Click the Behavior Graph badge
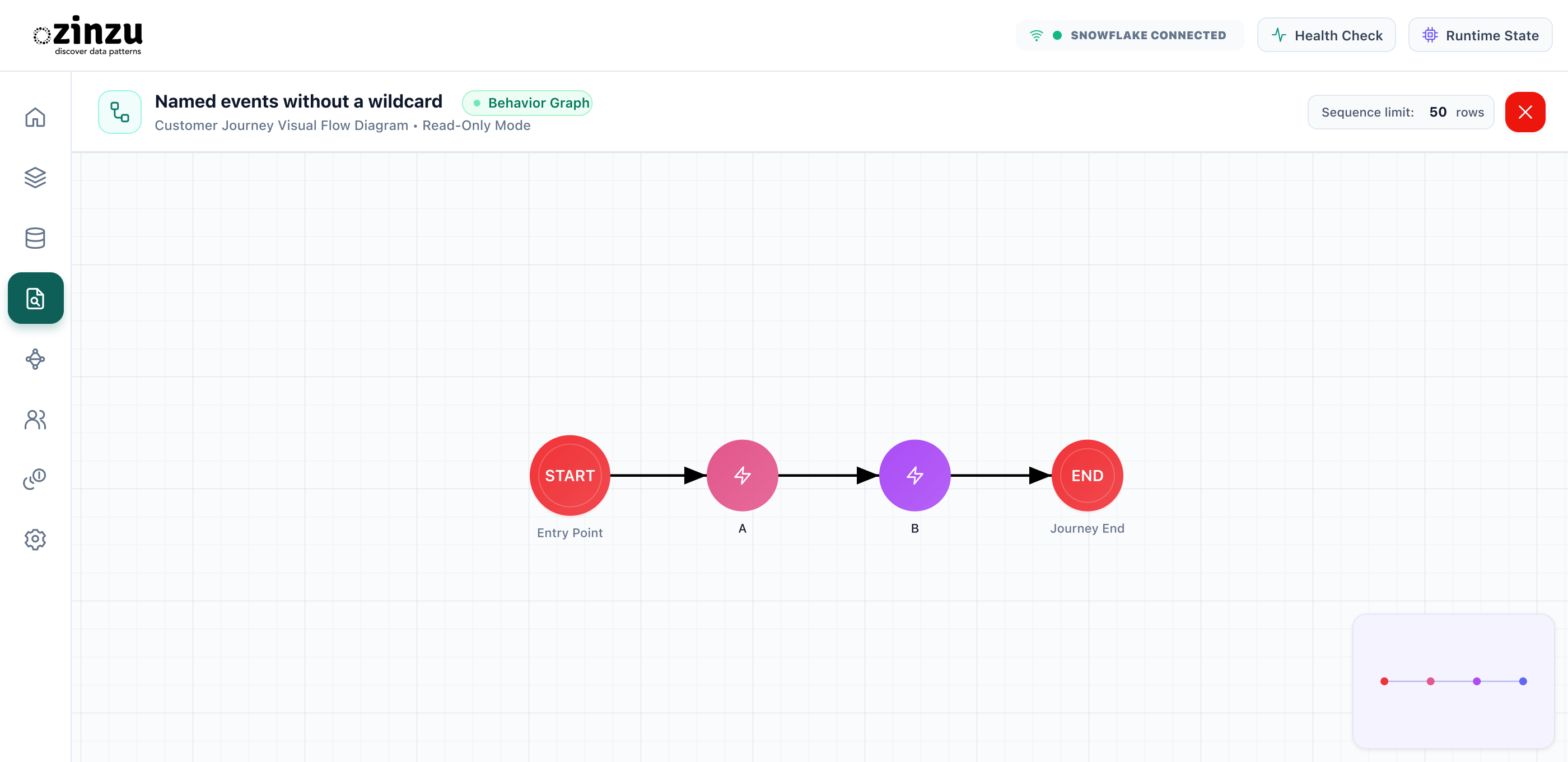 (527, 103)
